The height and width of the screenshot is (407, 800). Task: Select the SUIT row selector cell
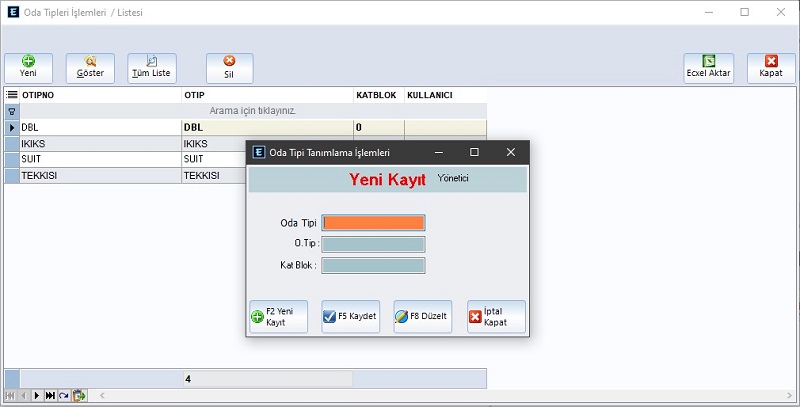(x=12, y=159)
